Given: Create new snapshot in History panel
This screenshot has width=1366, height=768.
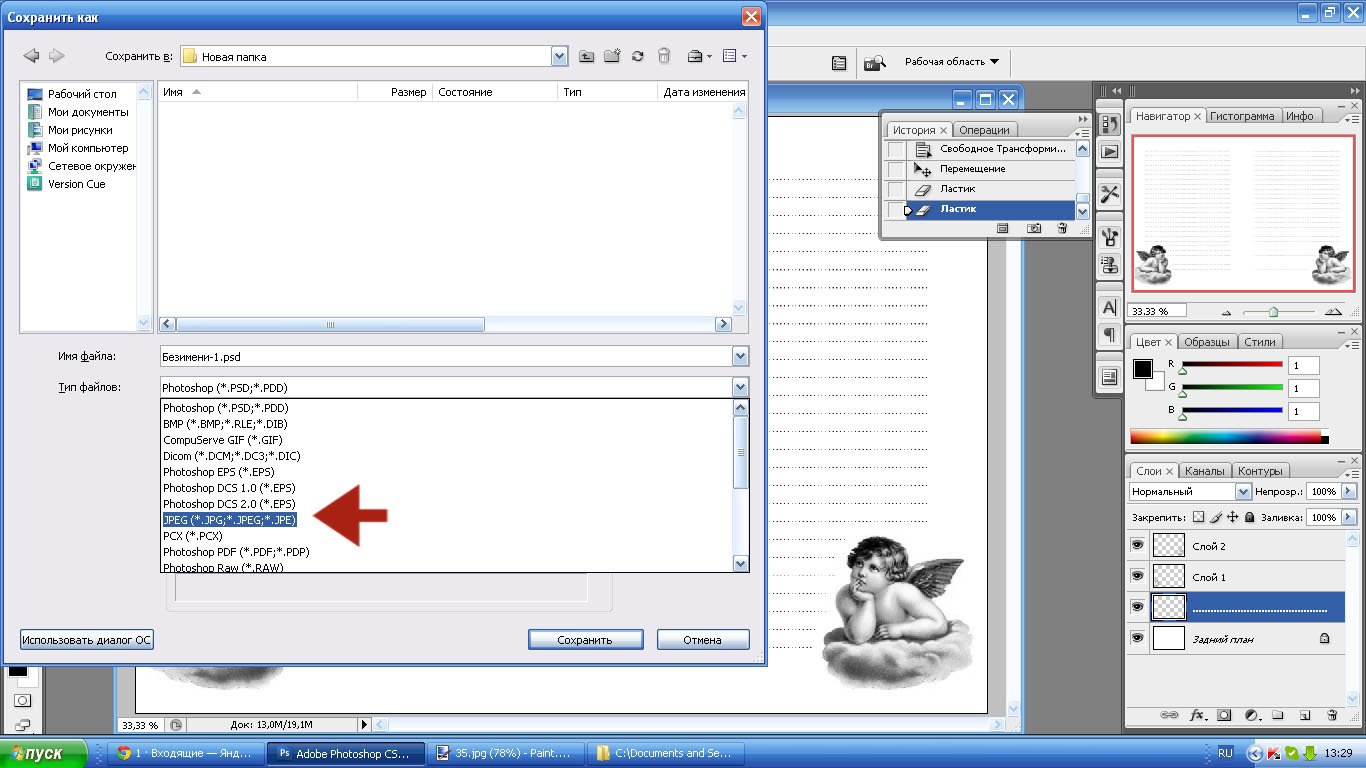Looking at the screenshot, I should pos(1034,229).
